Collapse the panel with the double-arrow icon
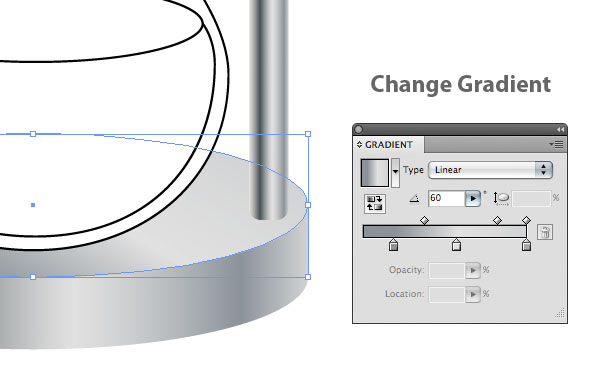Viewport: 600px width, 368px height. (x=560, y=130)
